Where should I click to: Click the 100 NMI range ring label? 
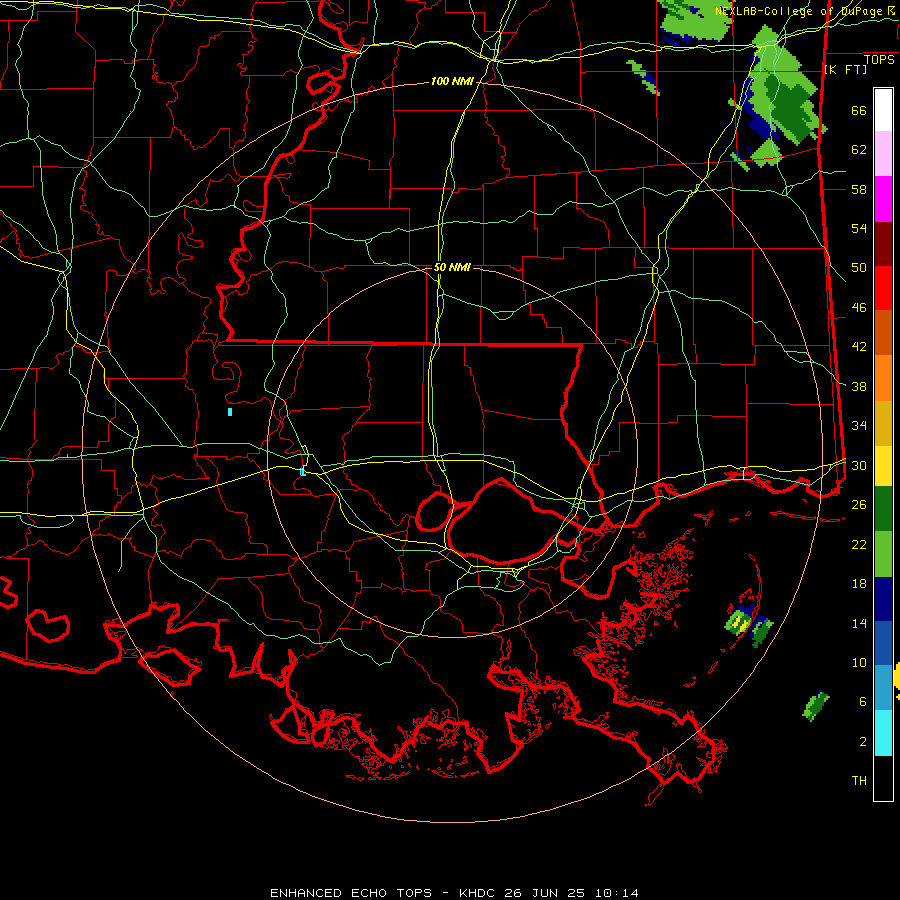(x=452, y=82)
